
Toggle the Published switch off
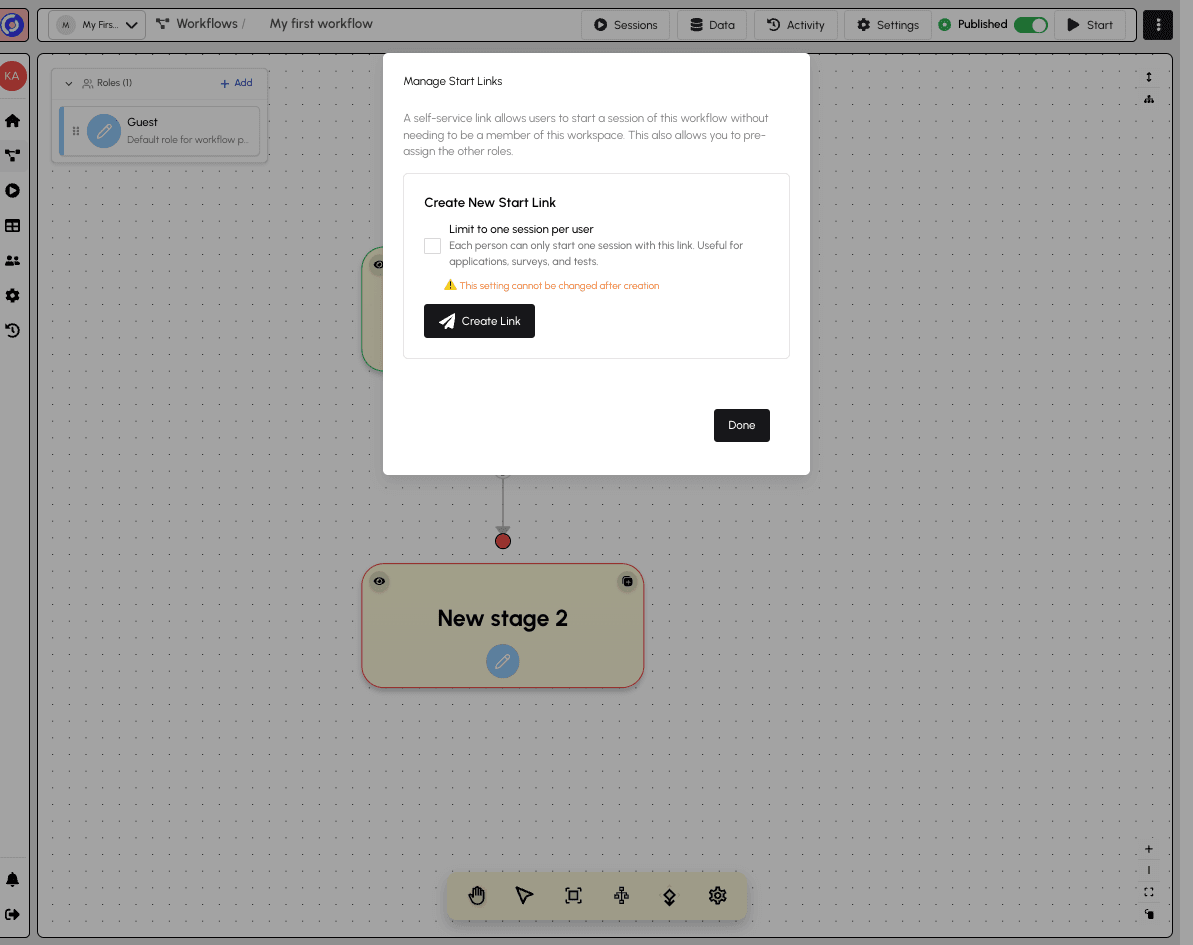click(1030, 24)
